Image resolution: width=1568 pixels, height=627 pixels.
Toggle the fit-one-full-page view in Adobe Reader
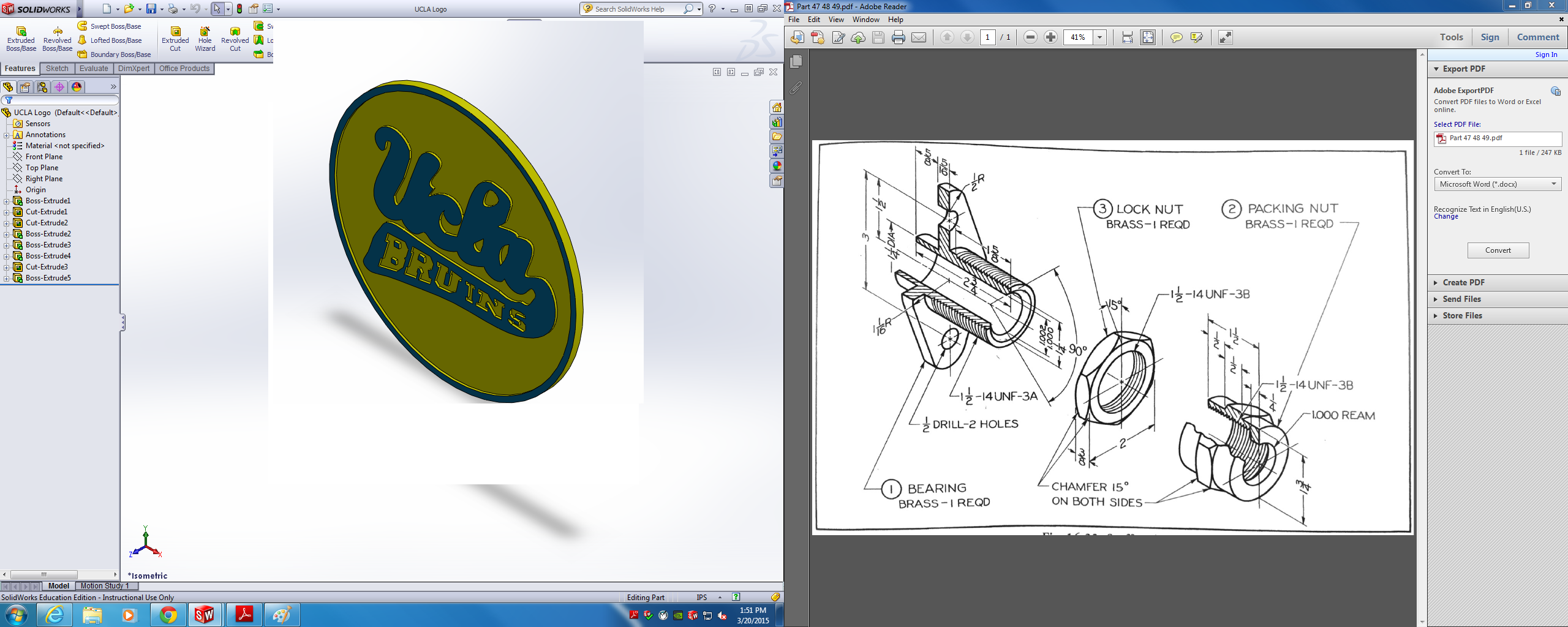tap(1148, 37)
